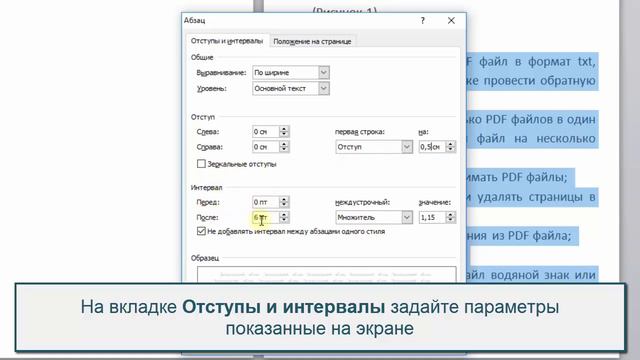Image resolution: width=640 pixels, height=360 pixels.
Task: Click the Образец preview area
Action: point(327,274)
